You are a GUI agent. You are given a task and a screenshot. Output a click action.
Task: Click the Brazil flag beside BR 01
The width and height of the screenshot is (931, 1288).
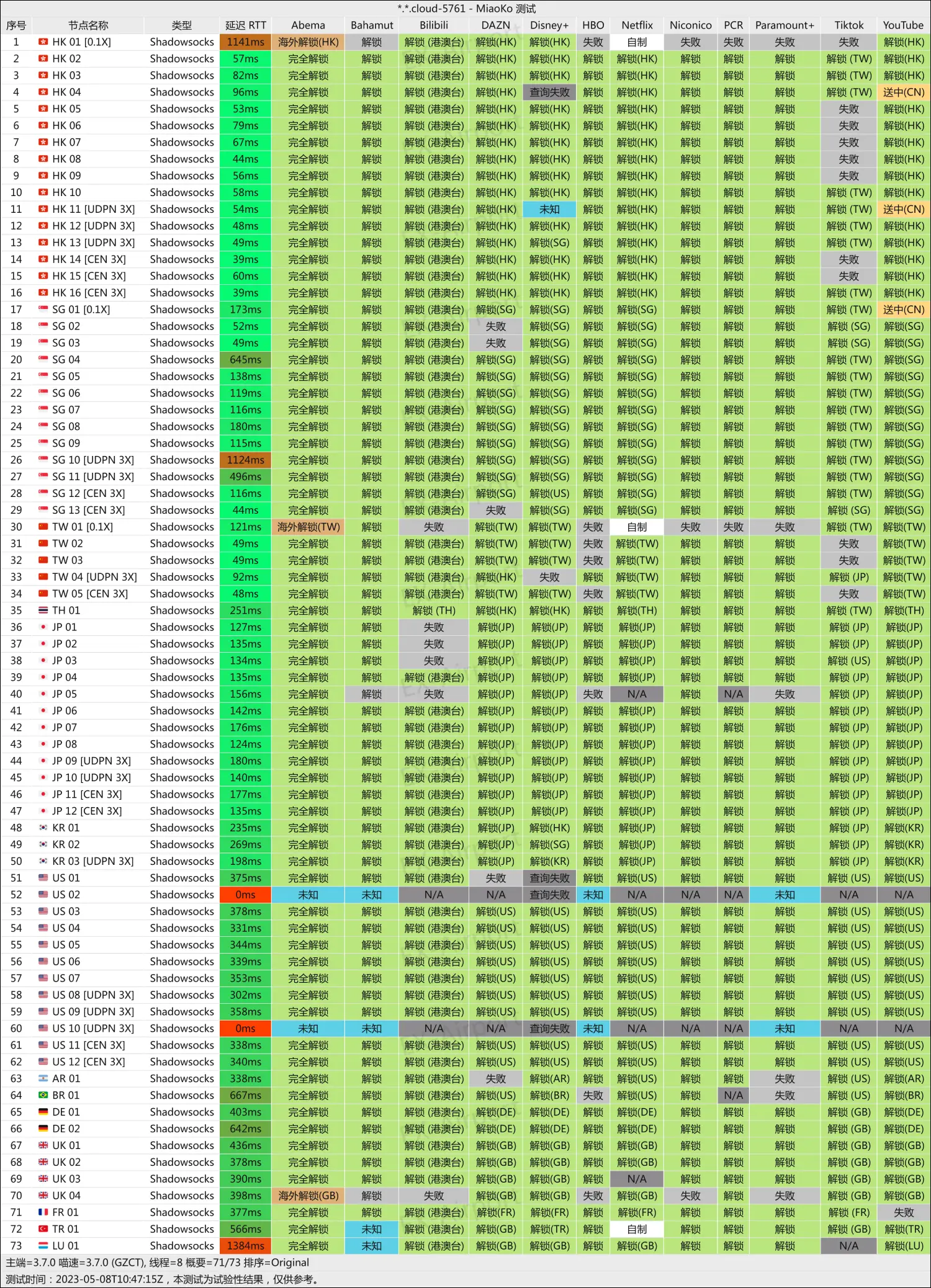[43, 1095]
